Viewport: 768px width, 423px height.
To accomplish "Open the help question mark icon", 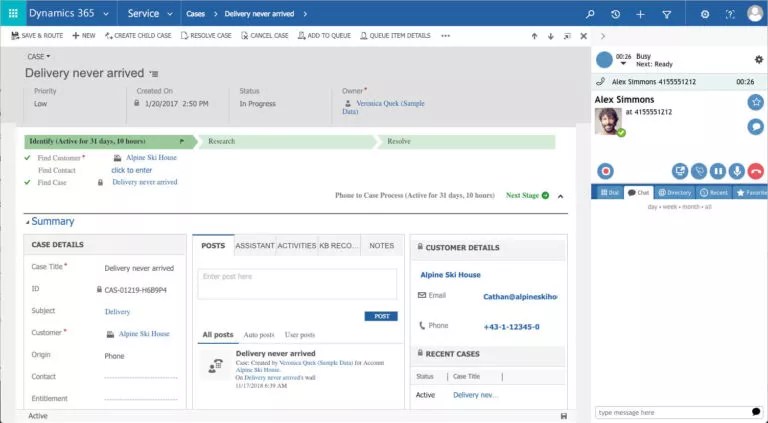I will click(x=730, y=14).
